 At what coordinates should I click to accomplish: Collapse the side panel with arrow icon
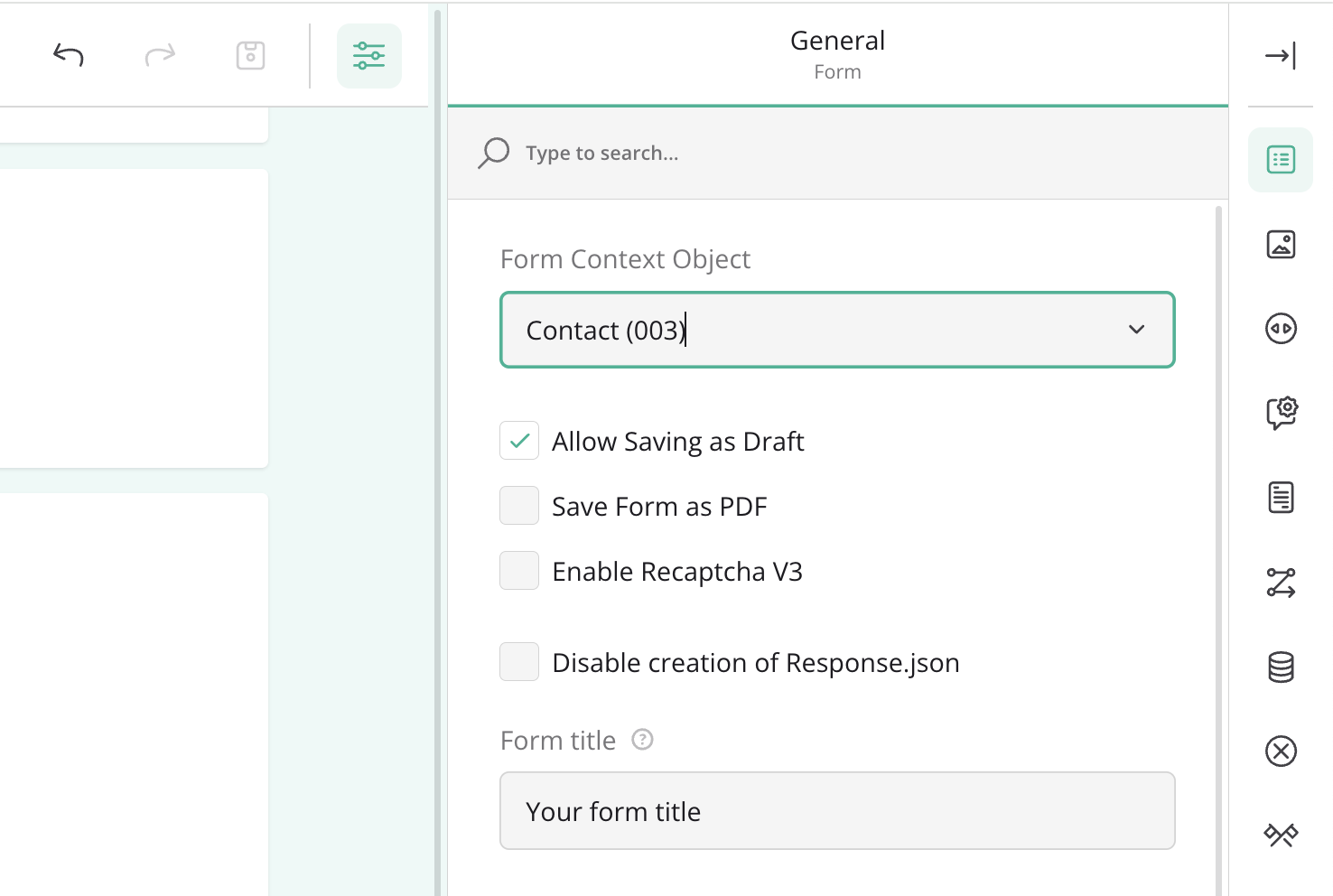click(x=1280, y=56)
